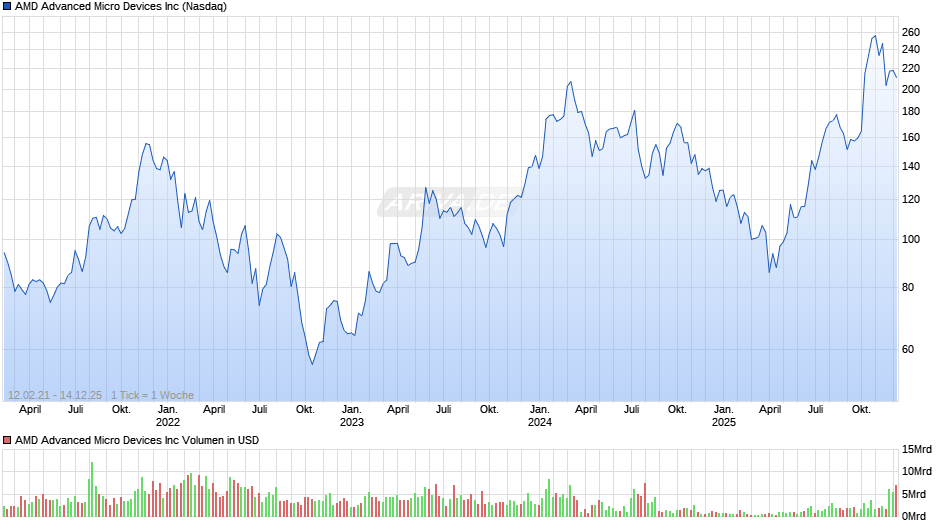
Task: Click the 'Jan. 2025' time axis label
Action: point(724,416)
